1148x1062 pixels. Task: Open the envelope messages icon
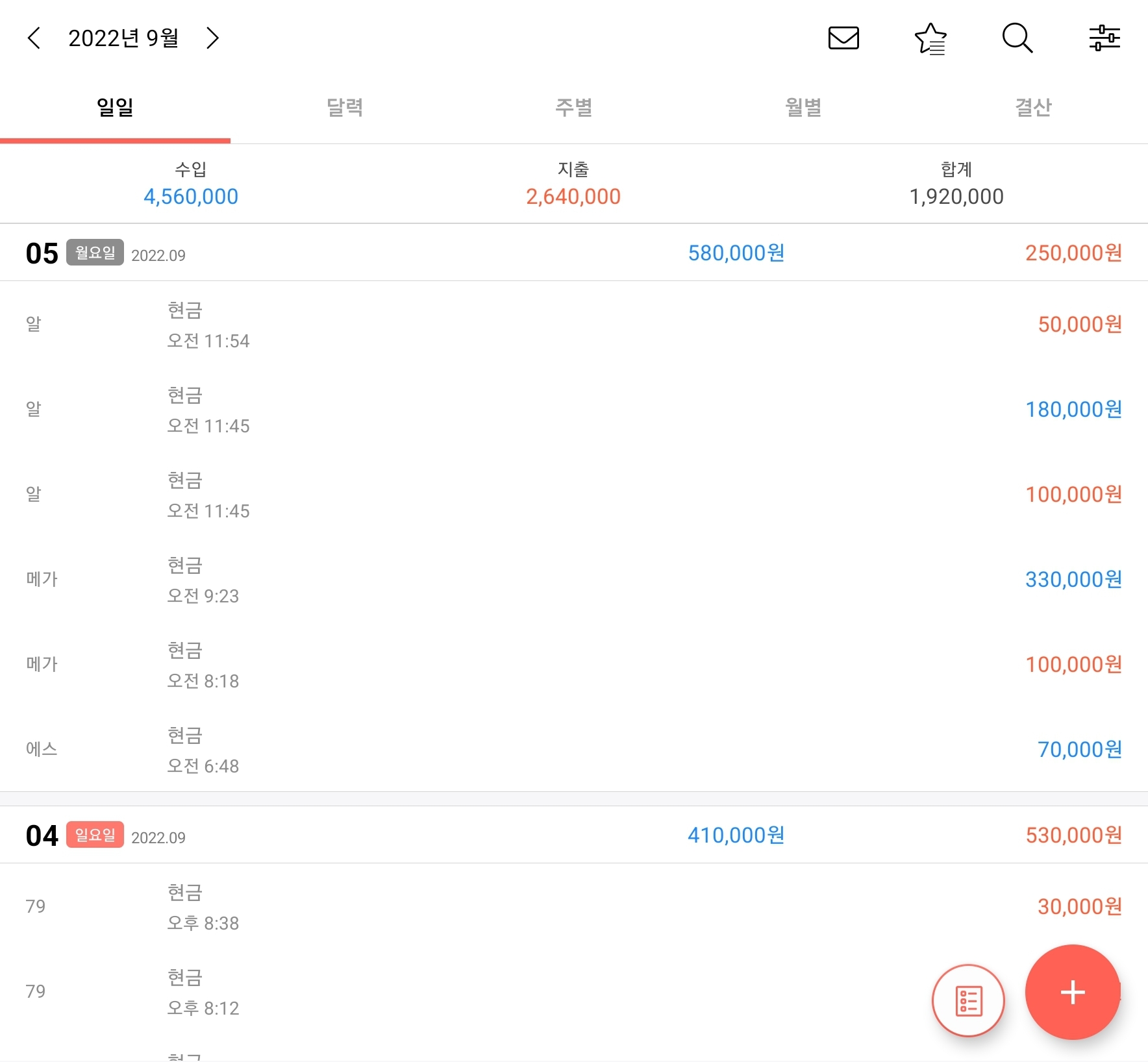[843, 38]
